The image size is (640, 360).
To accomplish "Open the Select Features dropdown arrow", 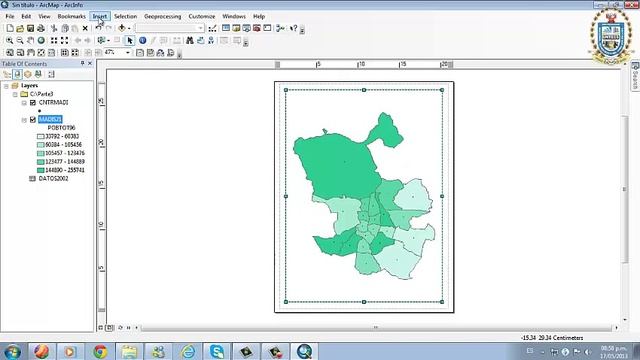I will point(109,40).
